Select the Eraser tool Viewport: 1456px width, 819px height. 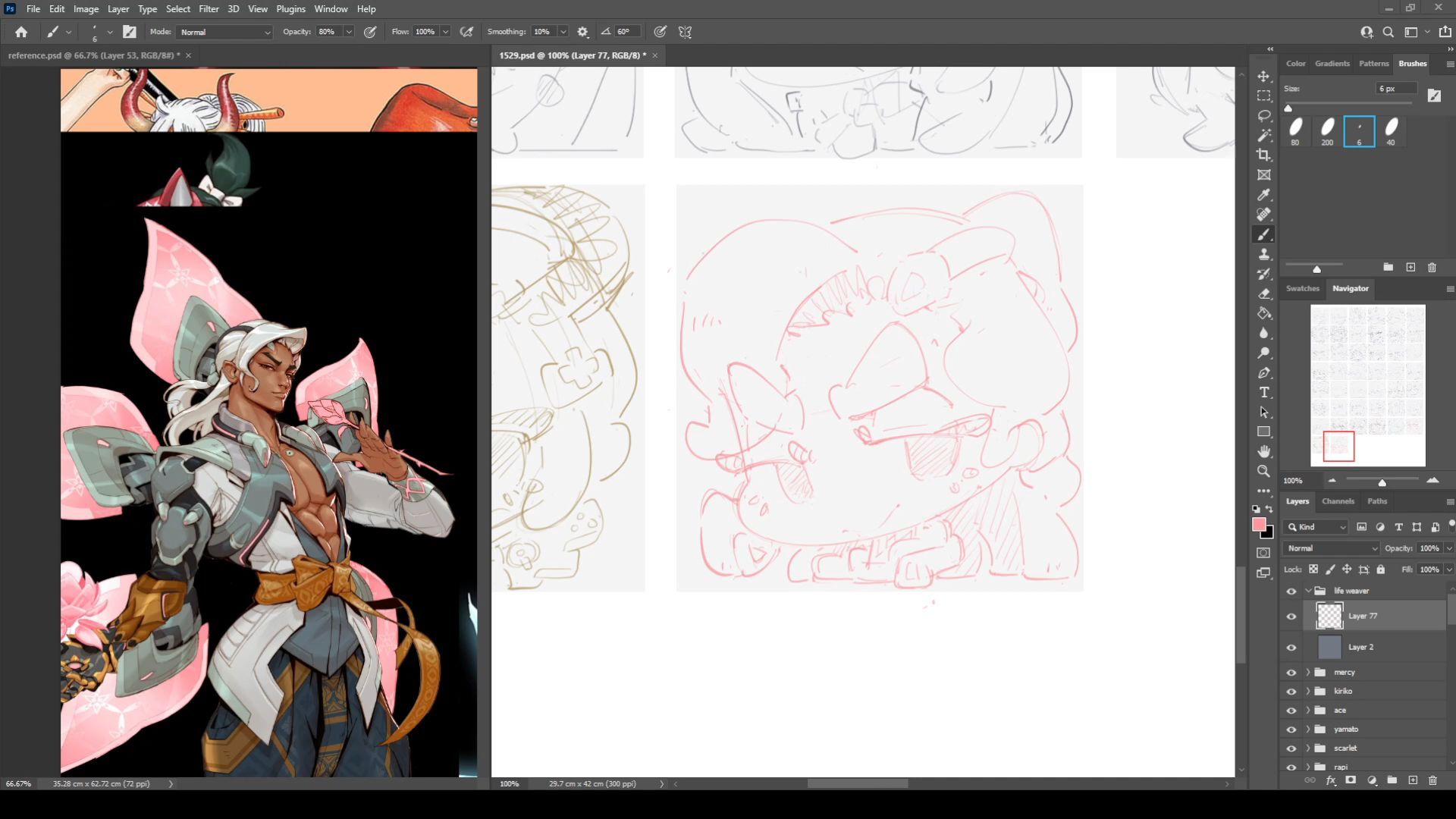click(x=1263, y=293)
